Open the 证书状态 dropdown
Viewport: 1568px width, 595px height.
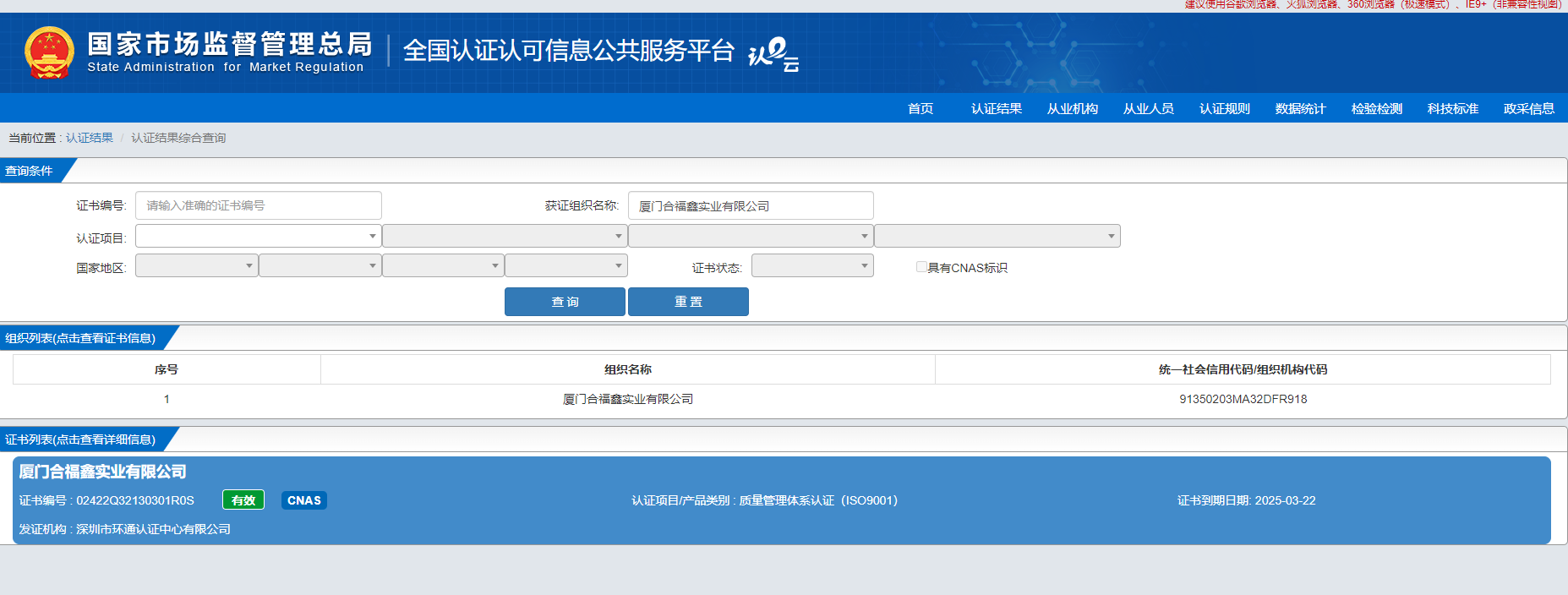[812, 265]
